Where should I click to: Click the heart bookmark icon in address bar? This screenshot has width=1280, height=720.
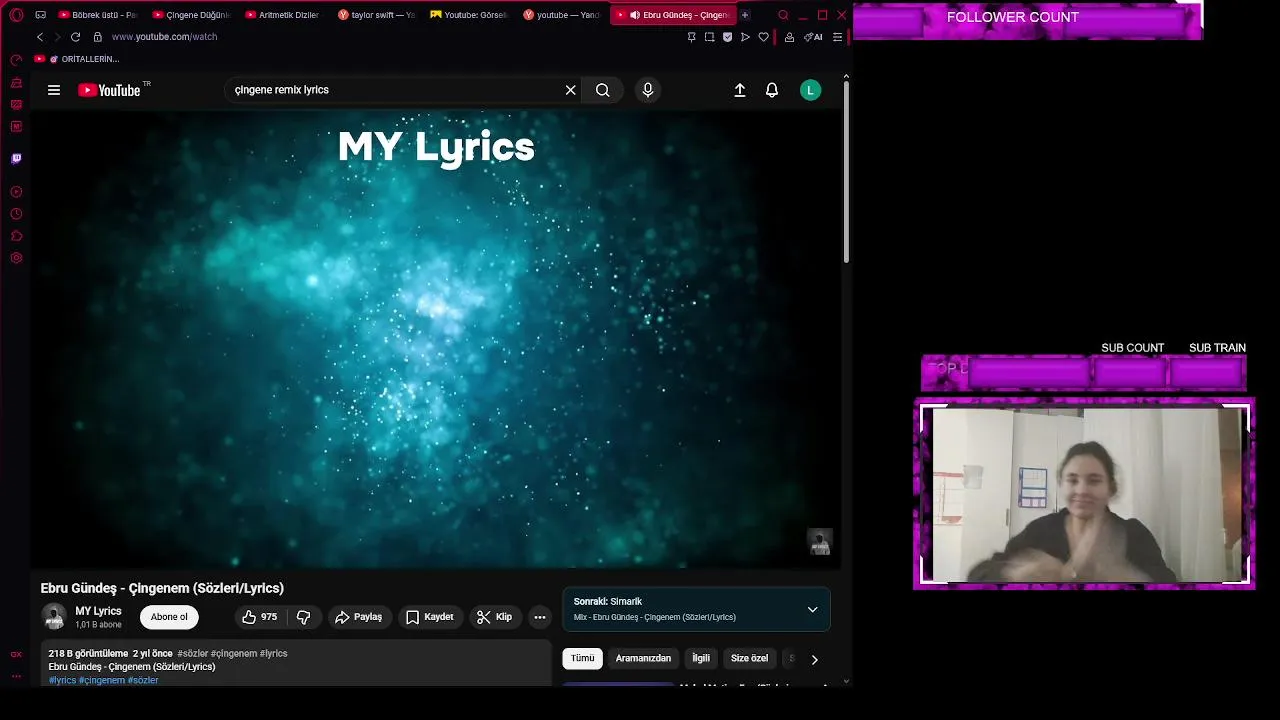point(763,37)
